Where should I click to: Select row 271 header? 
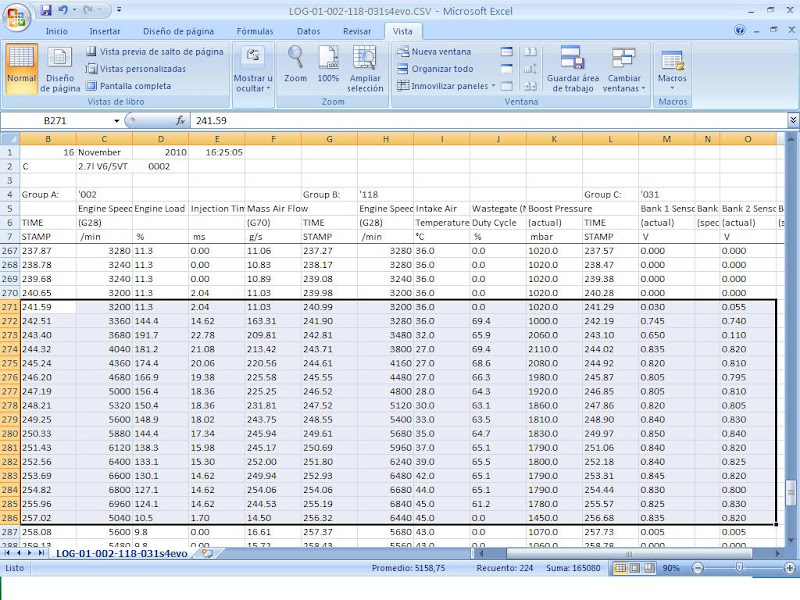click(x=10, y=307)
